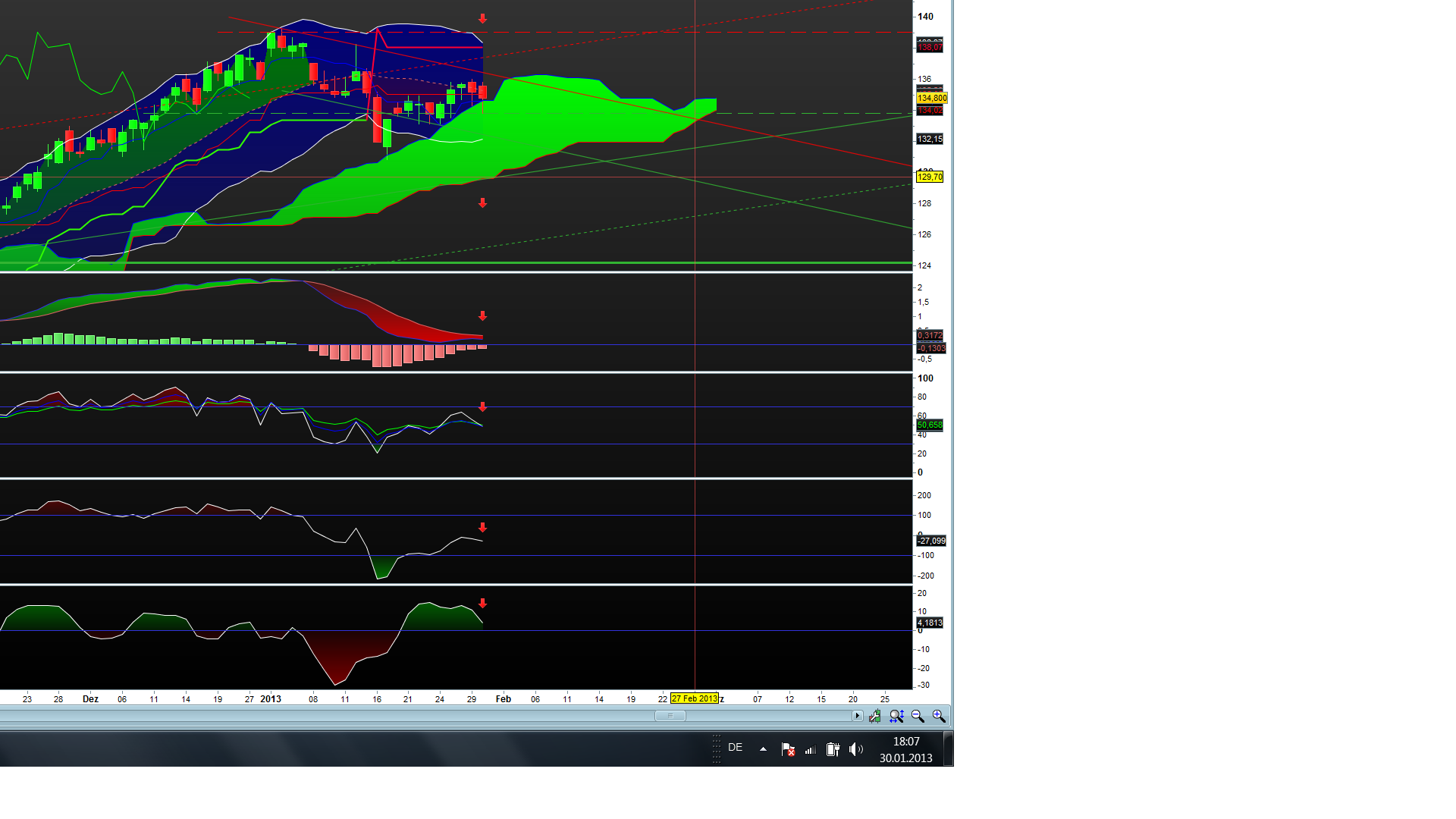Open chart settings wrench icon
The width and height of the screenshot is (1456, 819).
point(875,716)
